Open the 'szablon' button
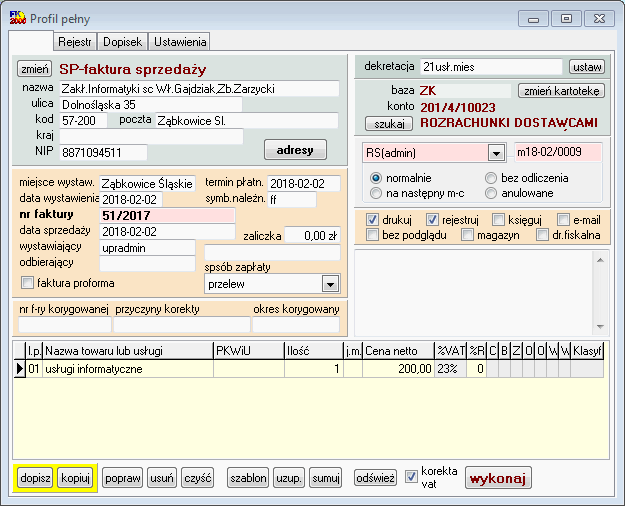The image size is (625, 506). [x=248, y=478]
